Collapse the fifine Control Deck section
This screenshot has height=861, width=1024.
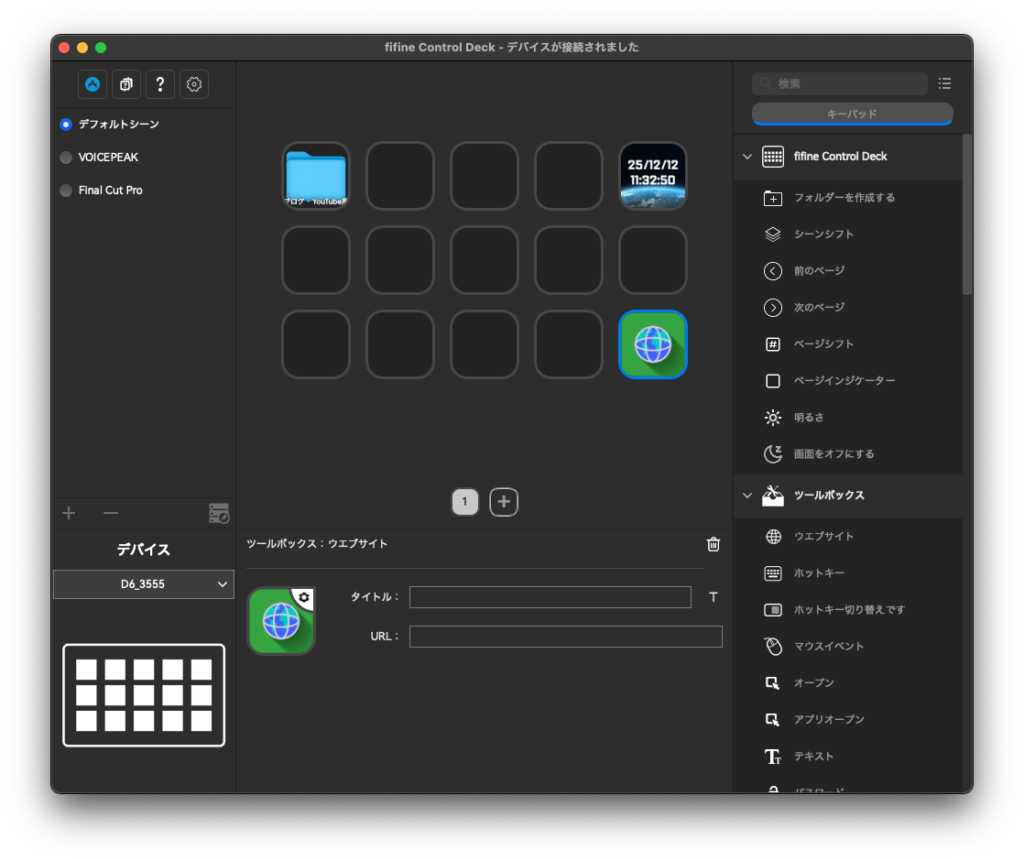pyautogui.click(x=746, y=156)
